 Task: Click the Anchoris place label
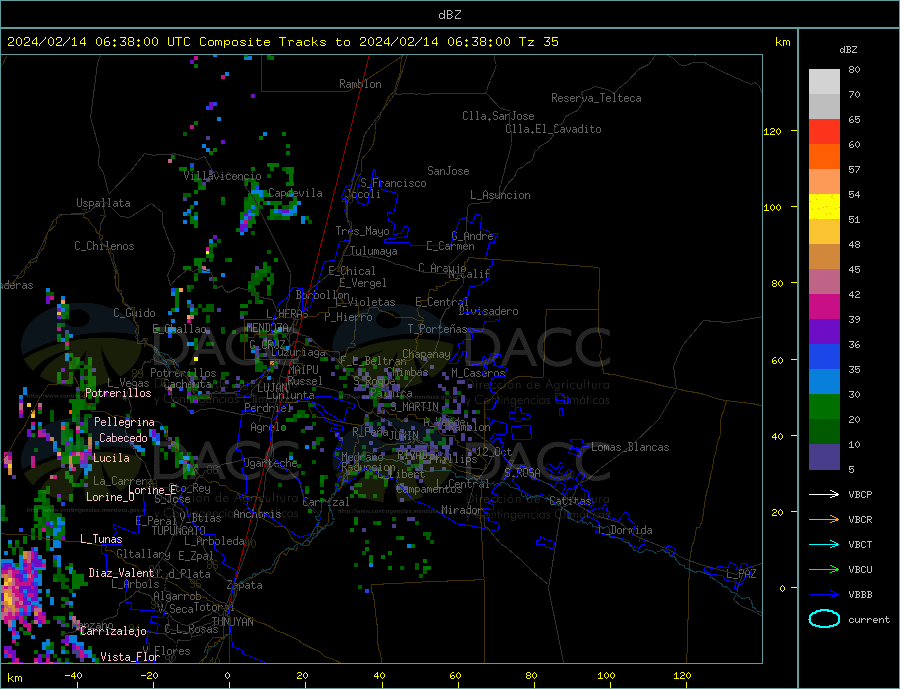point(257,514)
